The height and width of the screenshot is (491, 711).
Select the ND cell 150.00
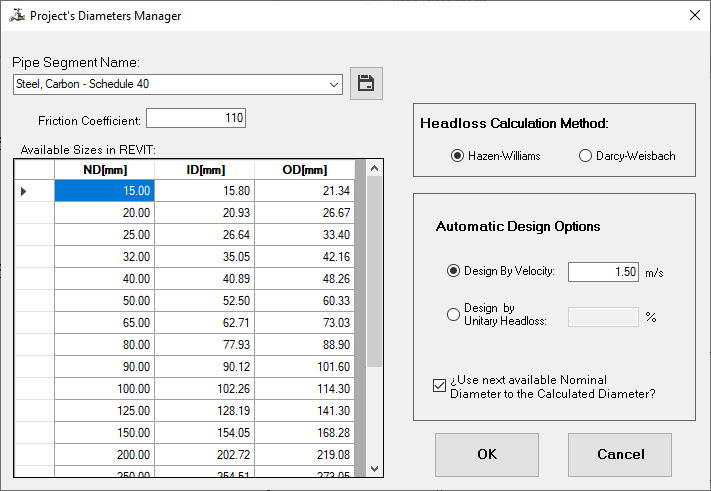(x=105, y=433)
